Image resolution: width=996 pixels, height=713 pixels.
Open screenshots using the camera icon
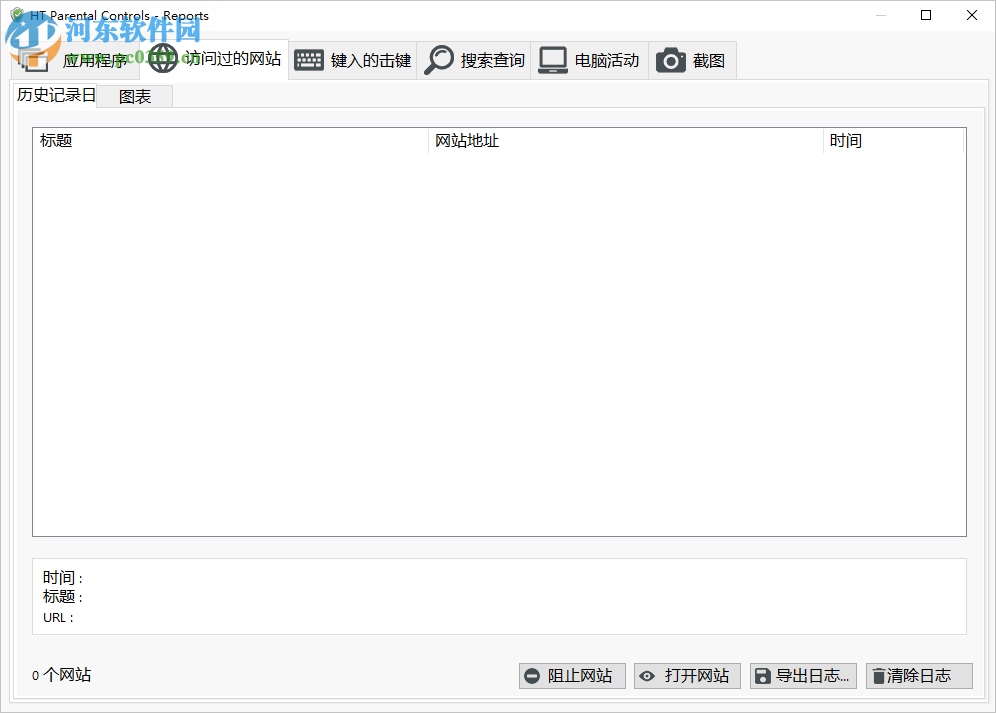(671, 59)
